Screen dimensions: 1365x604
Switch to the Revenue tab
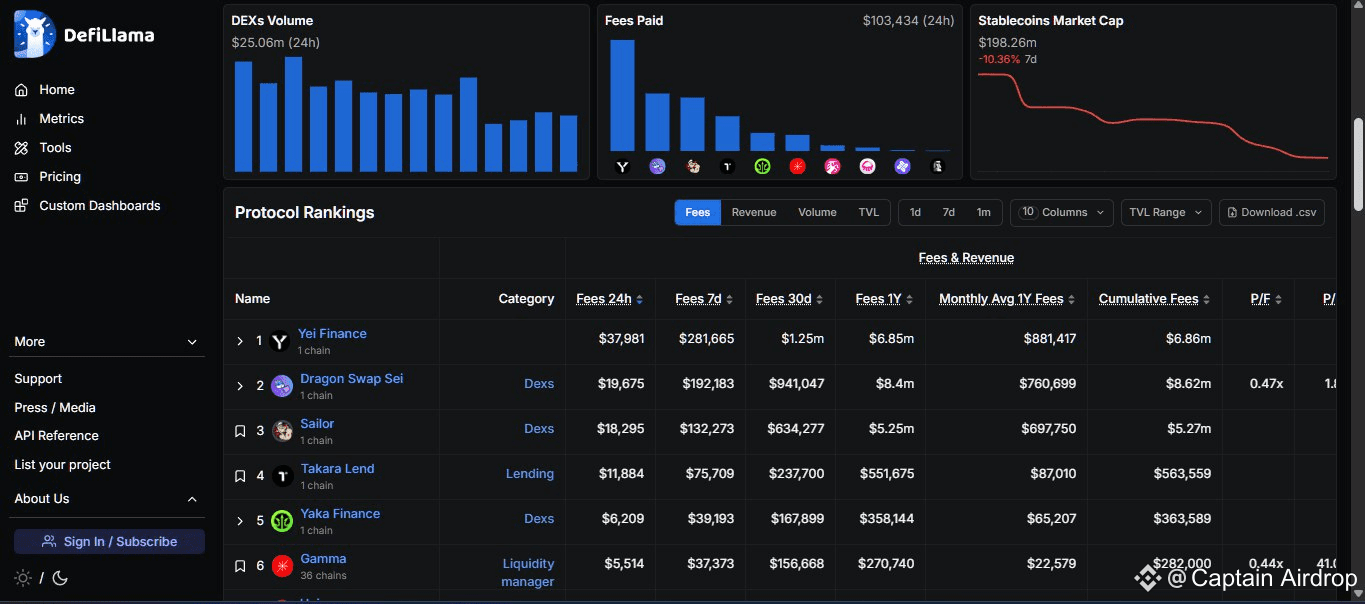tap(753, 212)
